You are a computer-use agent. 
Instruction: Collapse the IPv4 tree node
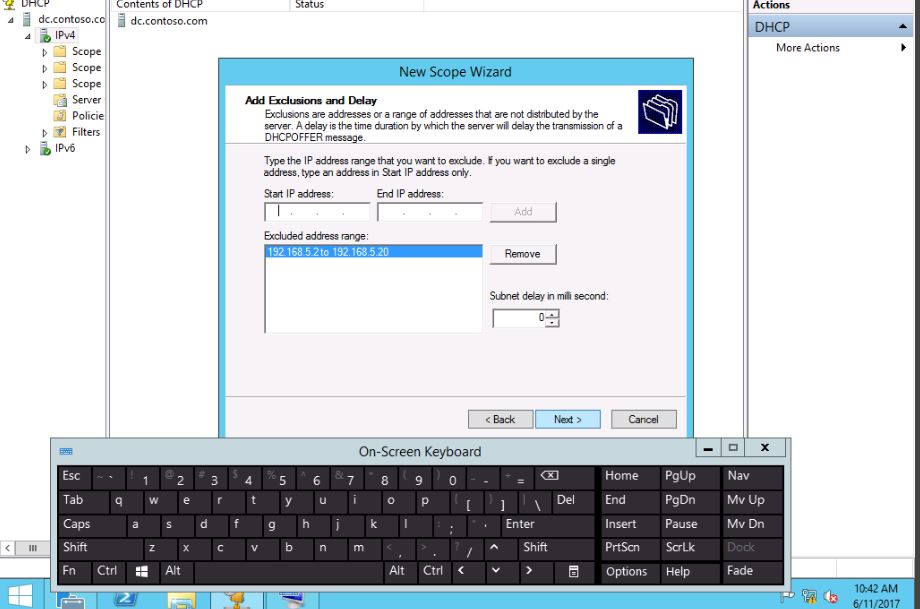(x=28, y=36)
